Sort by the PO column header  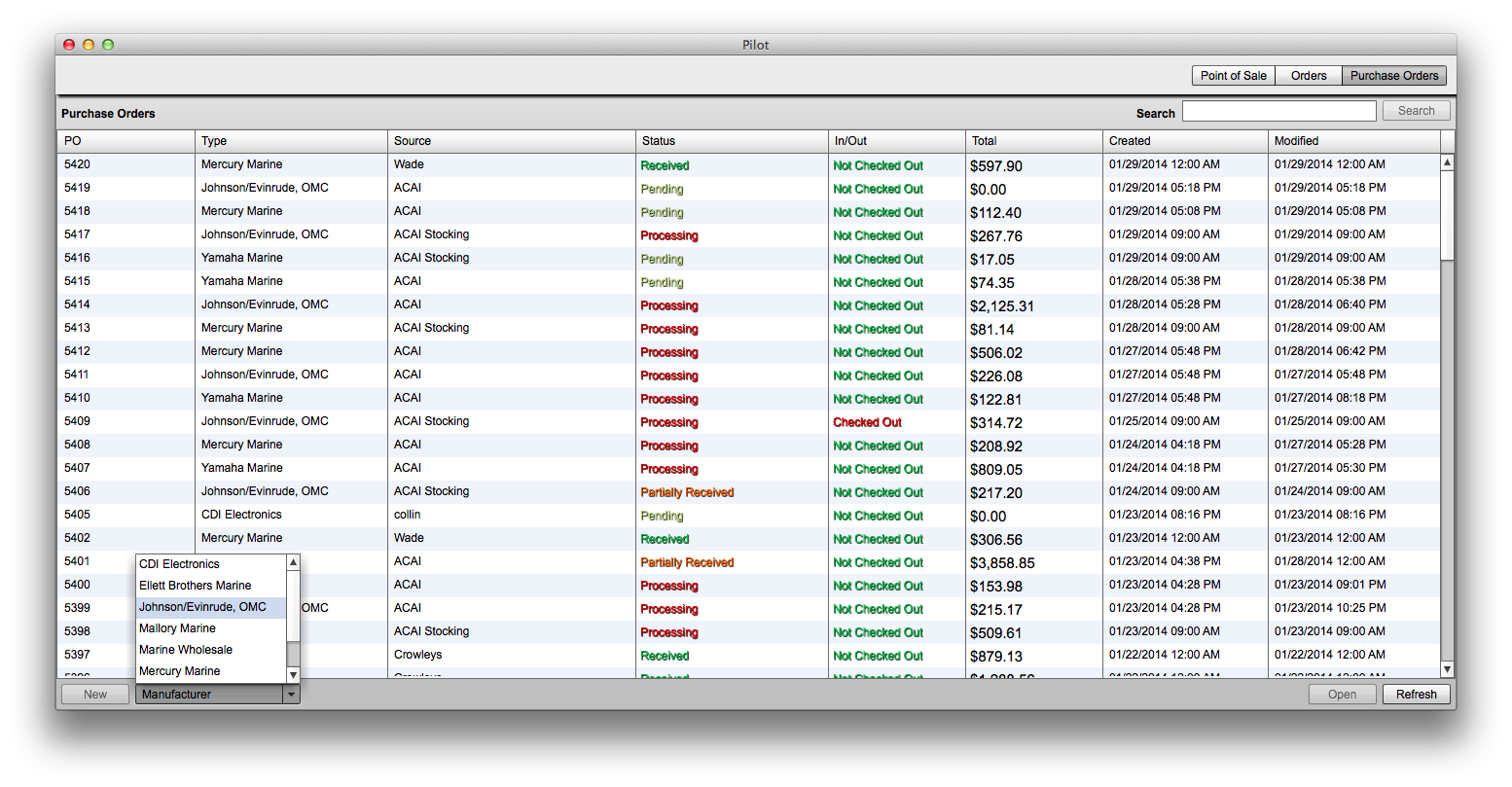(x=126, y=141)
